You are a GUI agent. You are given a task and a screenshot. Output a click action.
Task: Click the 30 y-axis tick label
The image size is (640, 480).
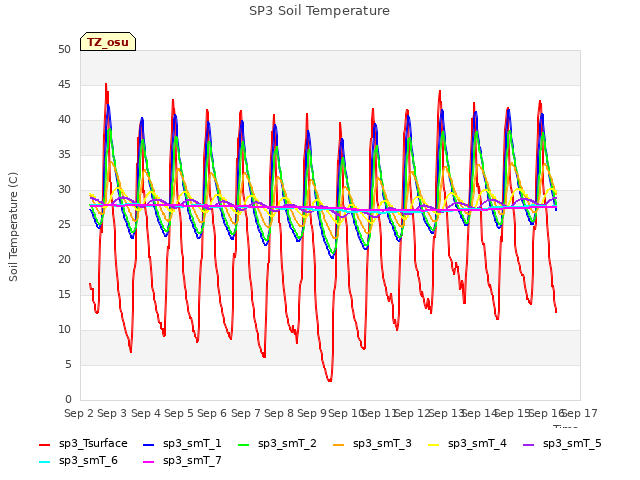point(64,189)
